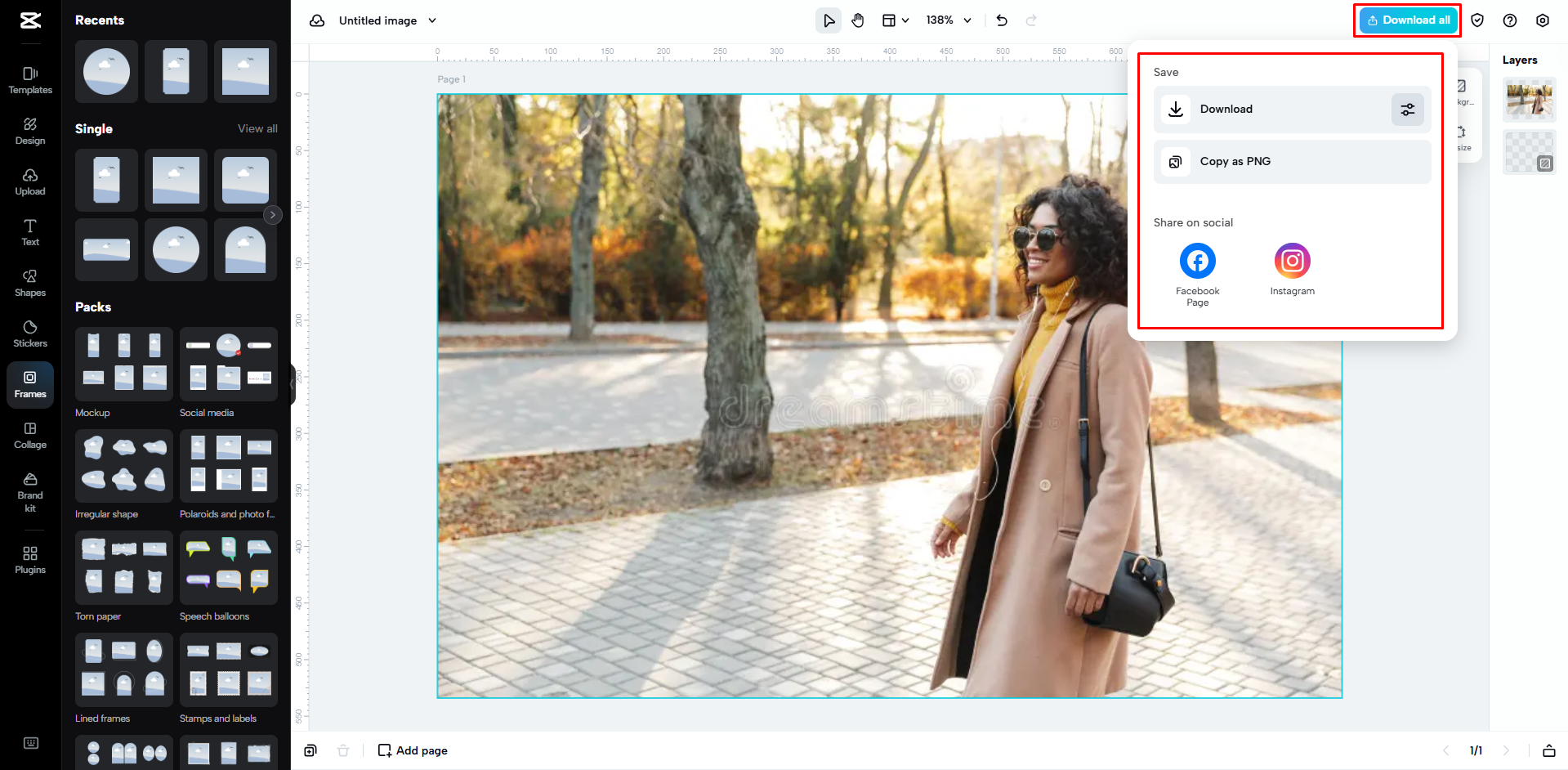Click the cloud save status icon

(317, 20)
